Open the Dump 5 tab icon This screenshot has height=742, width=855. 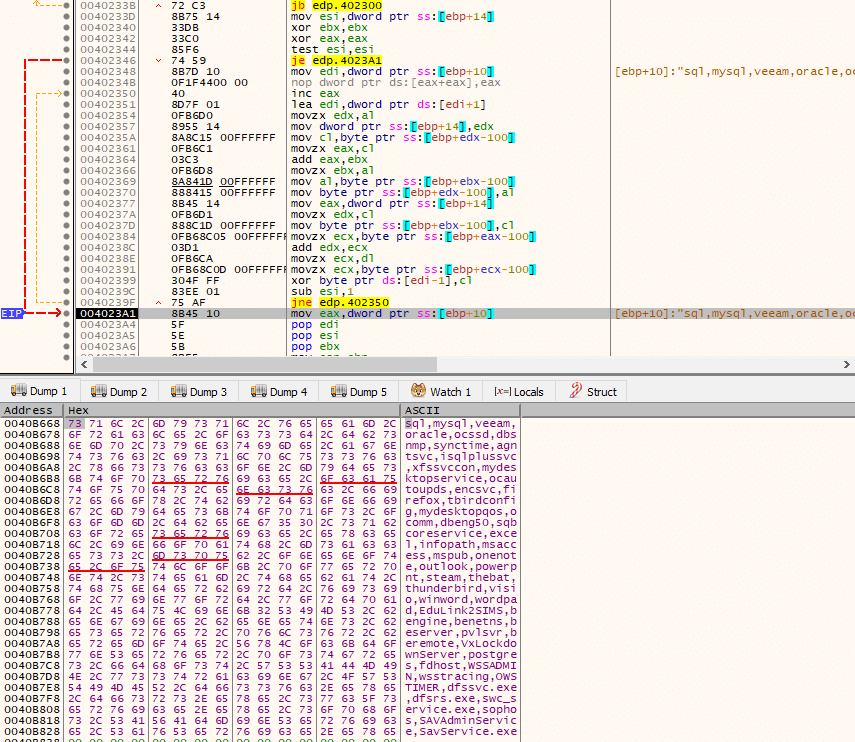[339, 390]
